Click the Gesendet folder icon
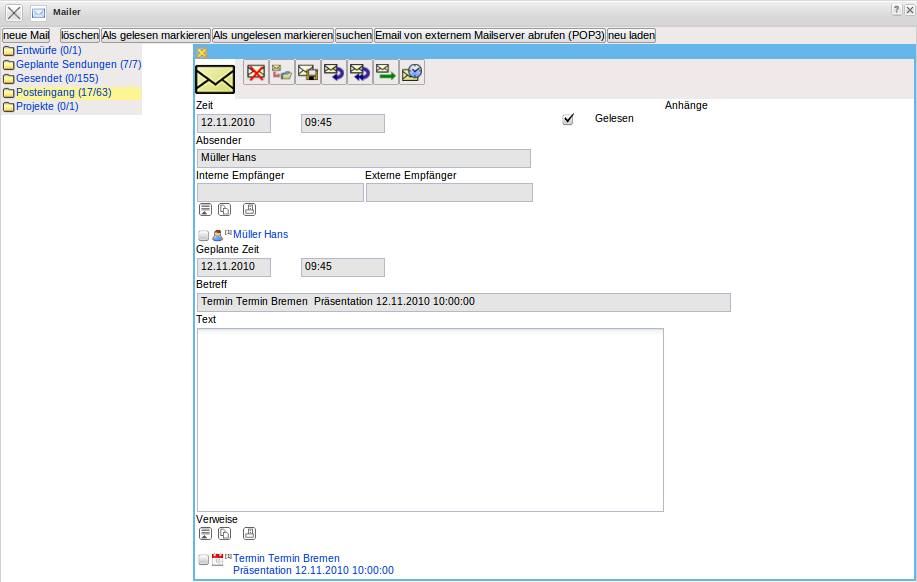 click(8, 79)
